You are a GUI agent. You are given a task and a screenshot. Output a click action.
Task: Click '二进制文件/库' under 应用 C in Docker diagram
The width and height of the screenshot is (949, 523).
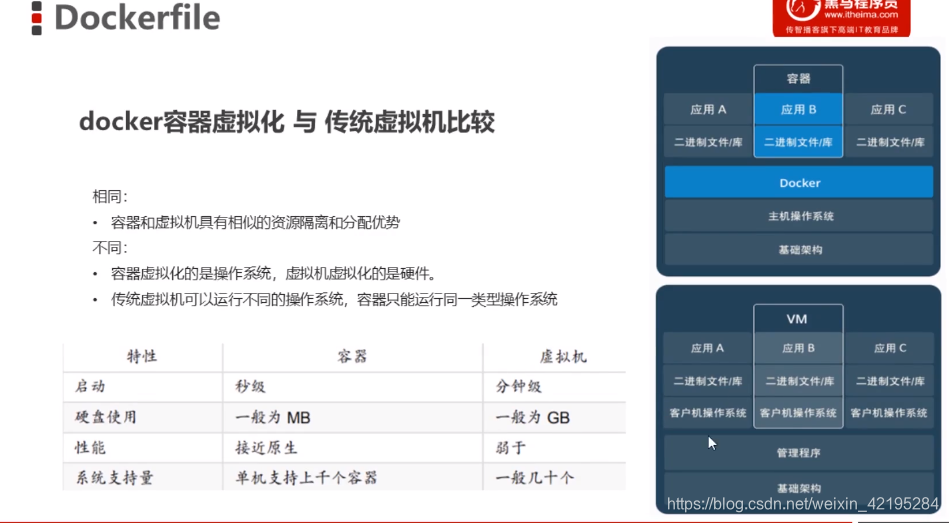tap(888, 142)
